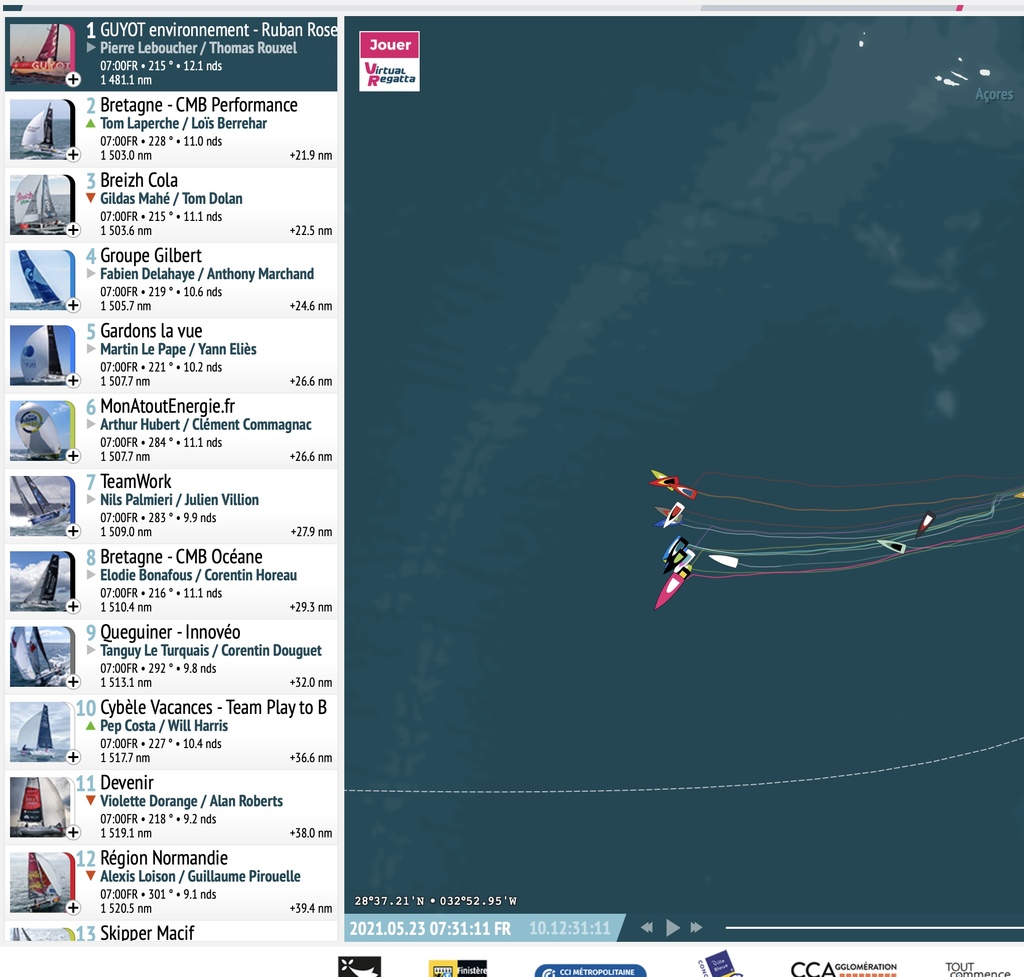1024x977 pixels.
Task: Click the plus icon on GUYOT environnement thumbnail
Action: 73,79
